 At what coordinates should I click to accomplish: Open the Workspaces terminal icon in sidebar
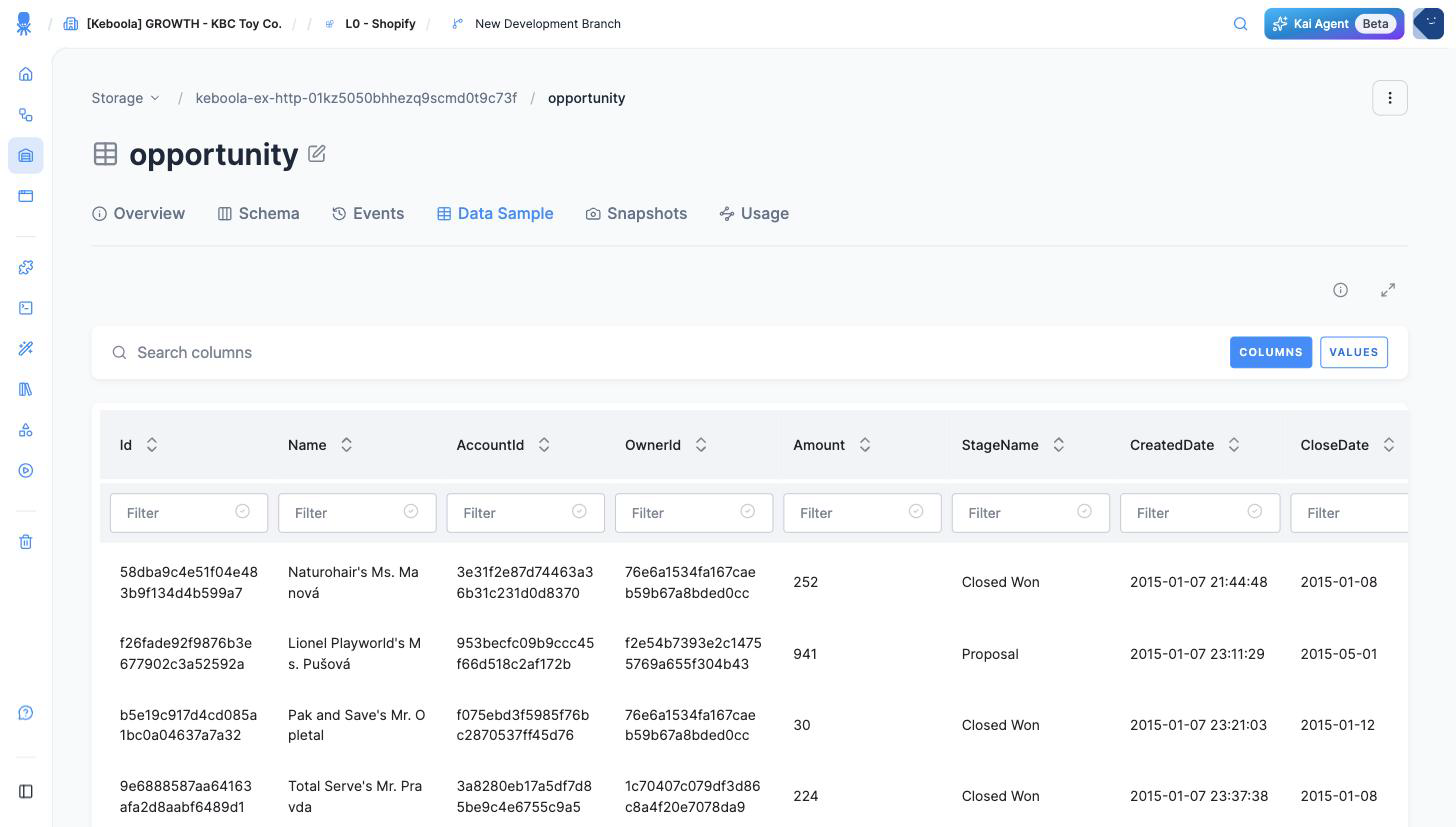click(26, 308)
